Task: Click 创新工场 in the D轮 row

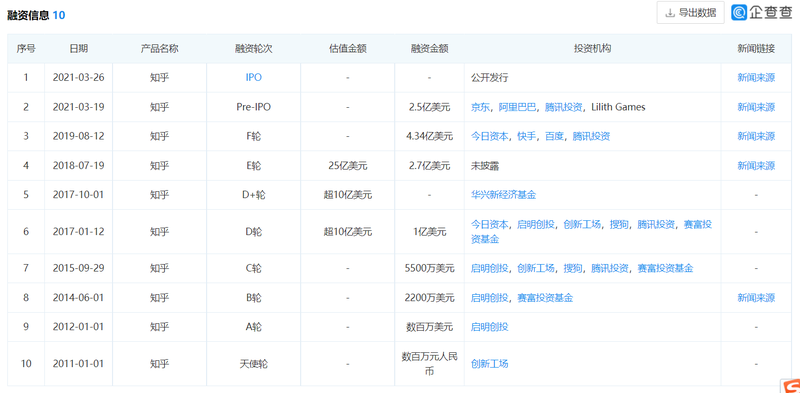Action: tap(582, 224)
